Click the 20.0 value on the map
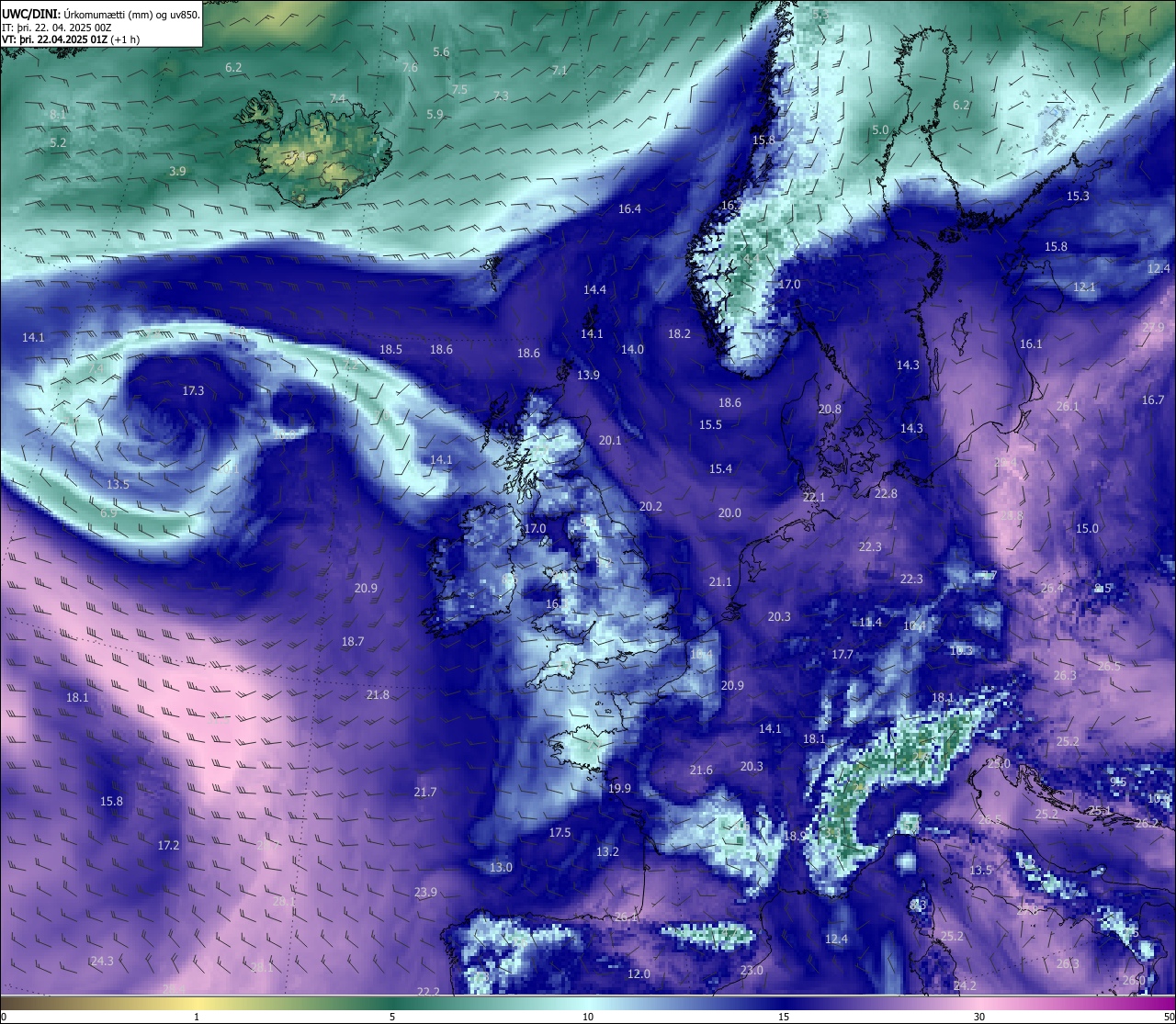 [x=729, y=513]
